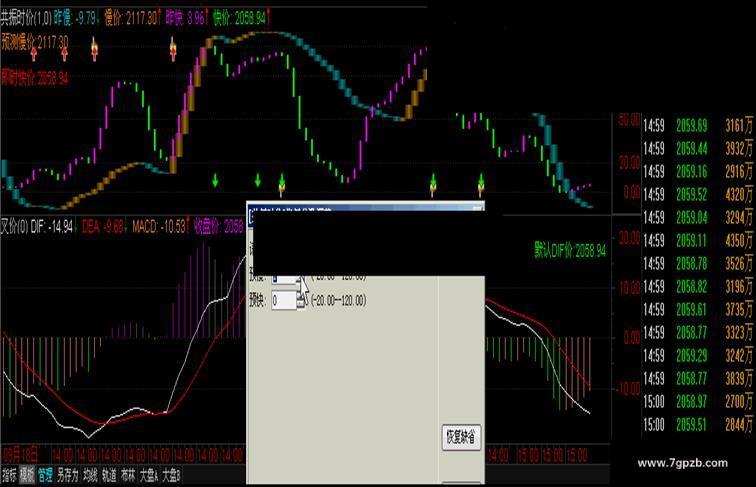This screenshot has width=756, height=487.
Task: Click the 恢复缺省 button in the dialog
Action: (x=461, y=437)
